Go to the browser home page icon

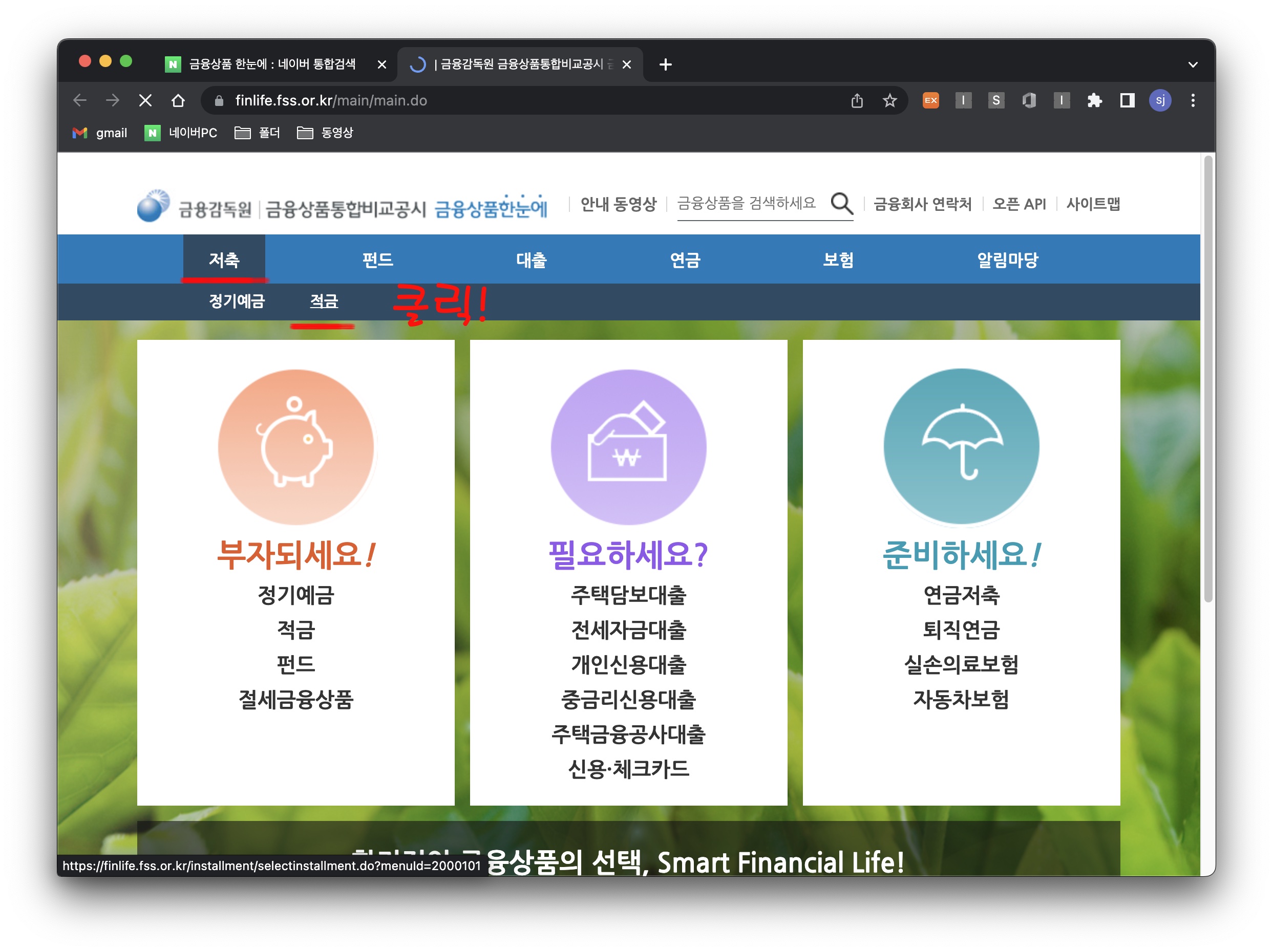point(178,101)
